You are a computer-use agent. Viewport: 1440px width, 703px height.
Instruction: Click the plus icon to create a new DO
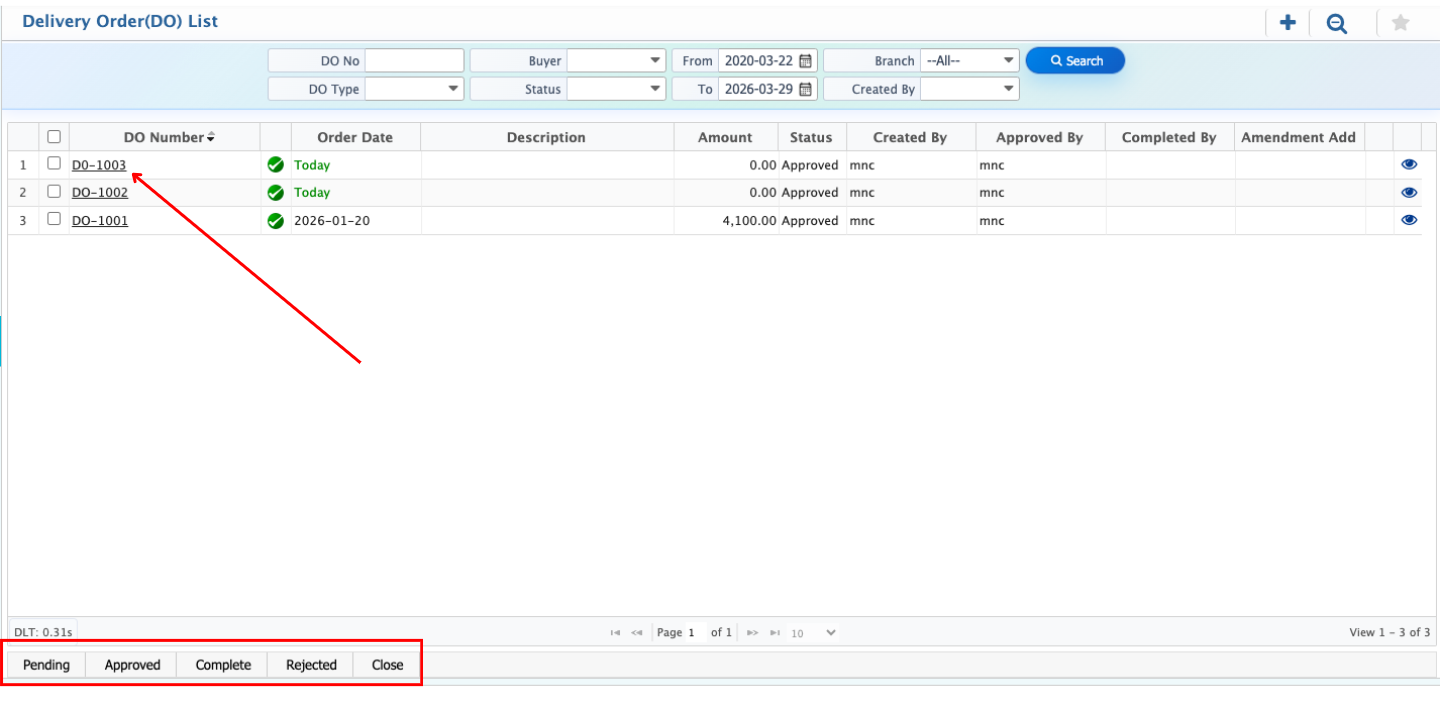point(1287,22)
